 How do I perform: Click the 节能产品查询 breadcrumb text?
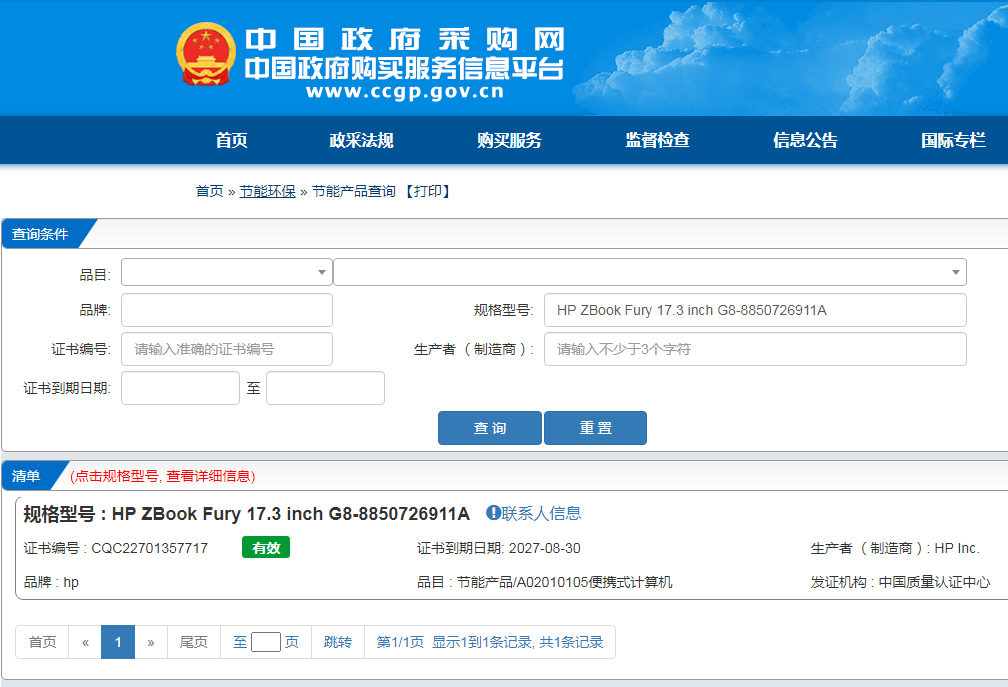click(354, 192)
